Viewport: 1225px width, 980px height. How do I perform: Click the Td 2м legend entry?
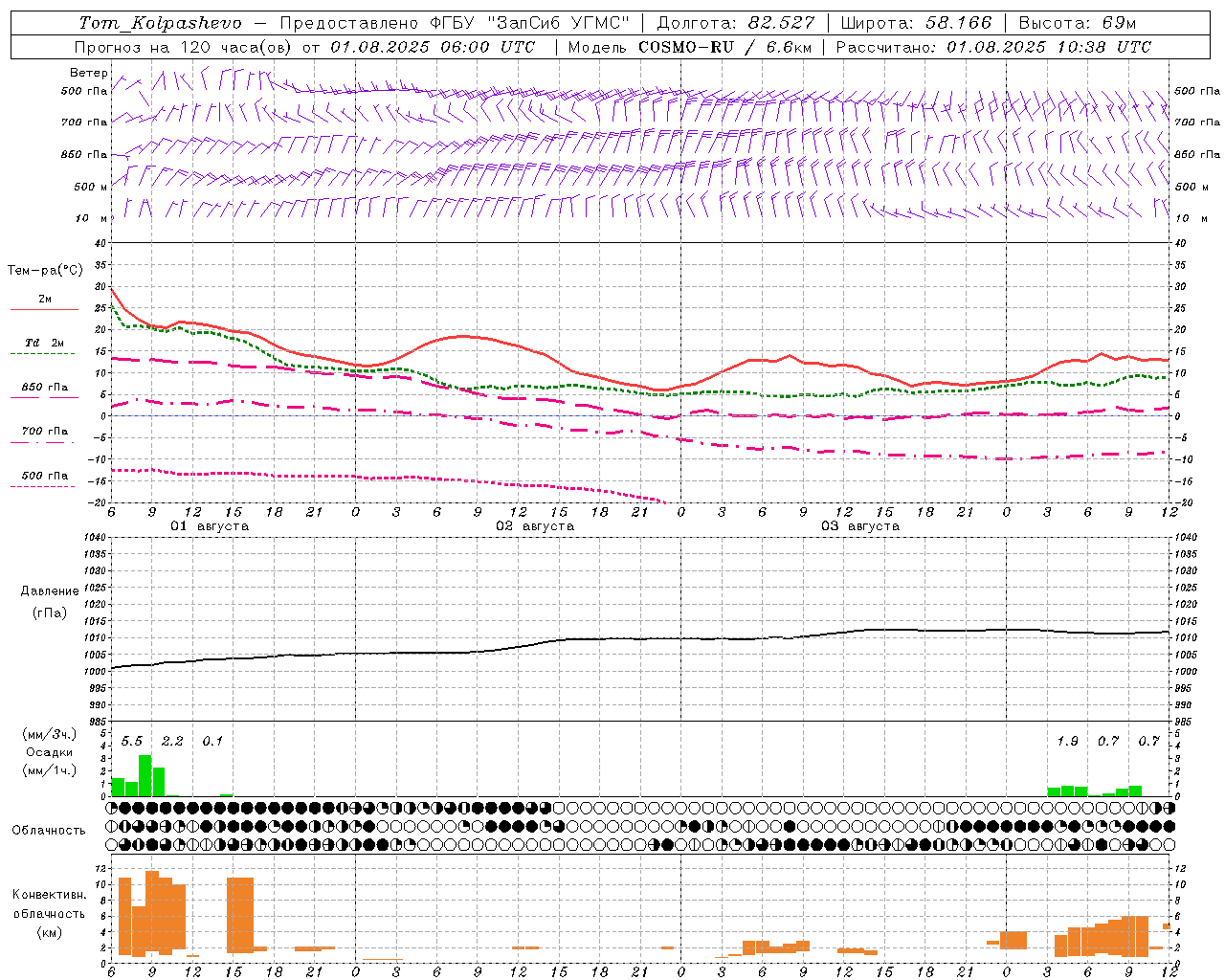[45, 343]
